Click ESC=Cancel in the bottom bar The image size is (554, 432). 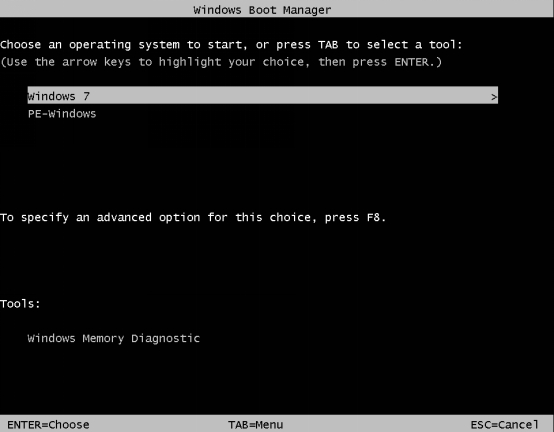505,425
